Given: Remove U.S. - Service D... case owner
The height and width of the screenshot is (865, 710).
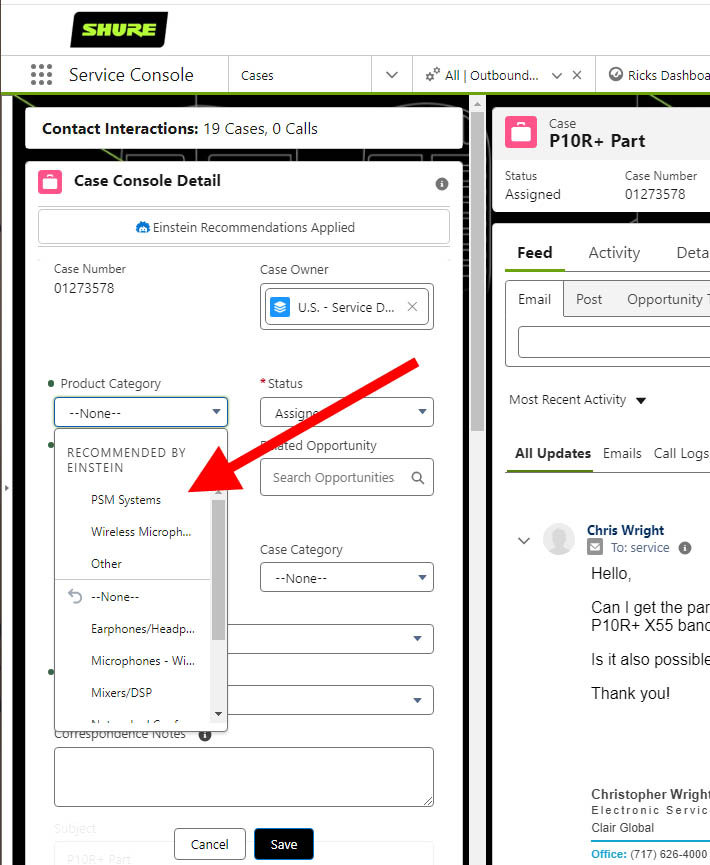Looking at the screenshot, I should tap(412, 307).
